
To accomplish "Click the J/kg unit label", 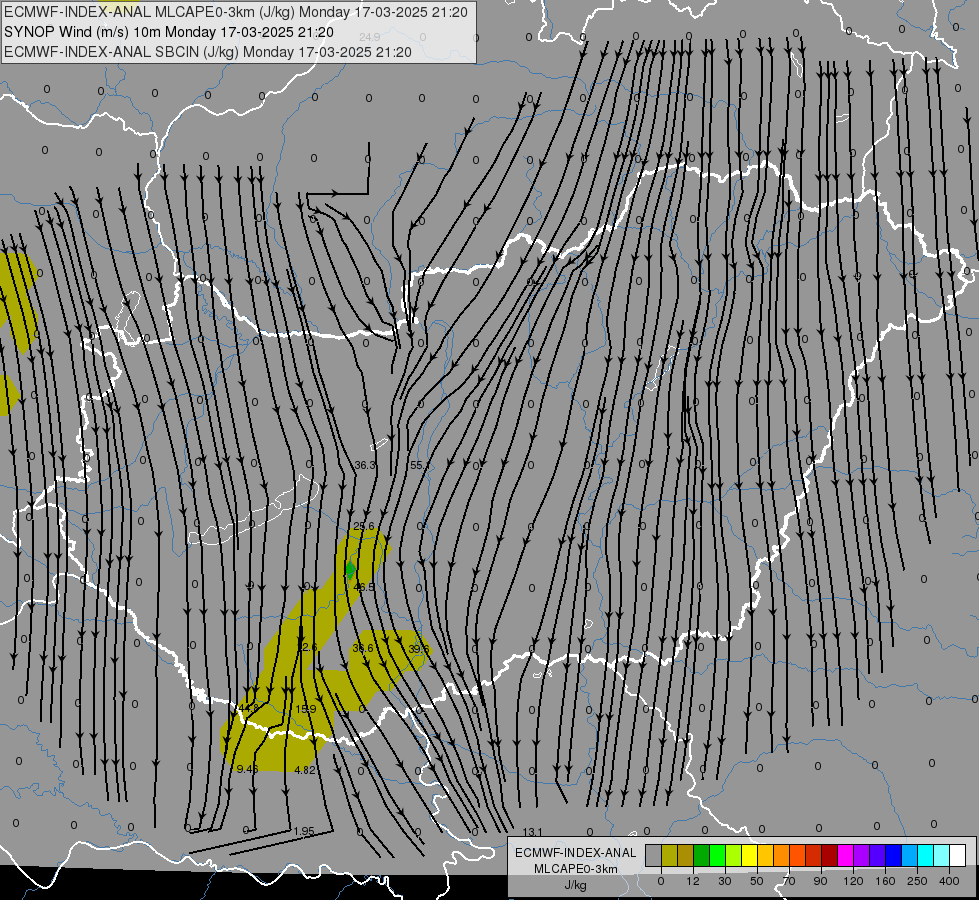I will point(576,885).
